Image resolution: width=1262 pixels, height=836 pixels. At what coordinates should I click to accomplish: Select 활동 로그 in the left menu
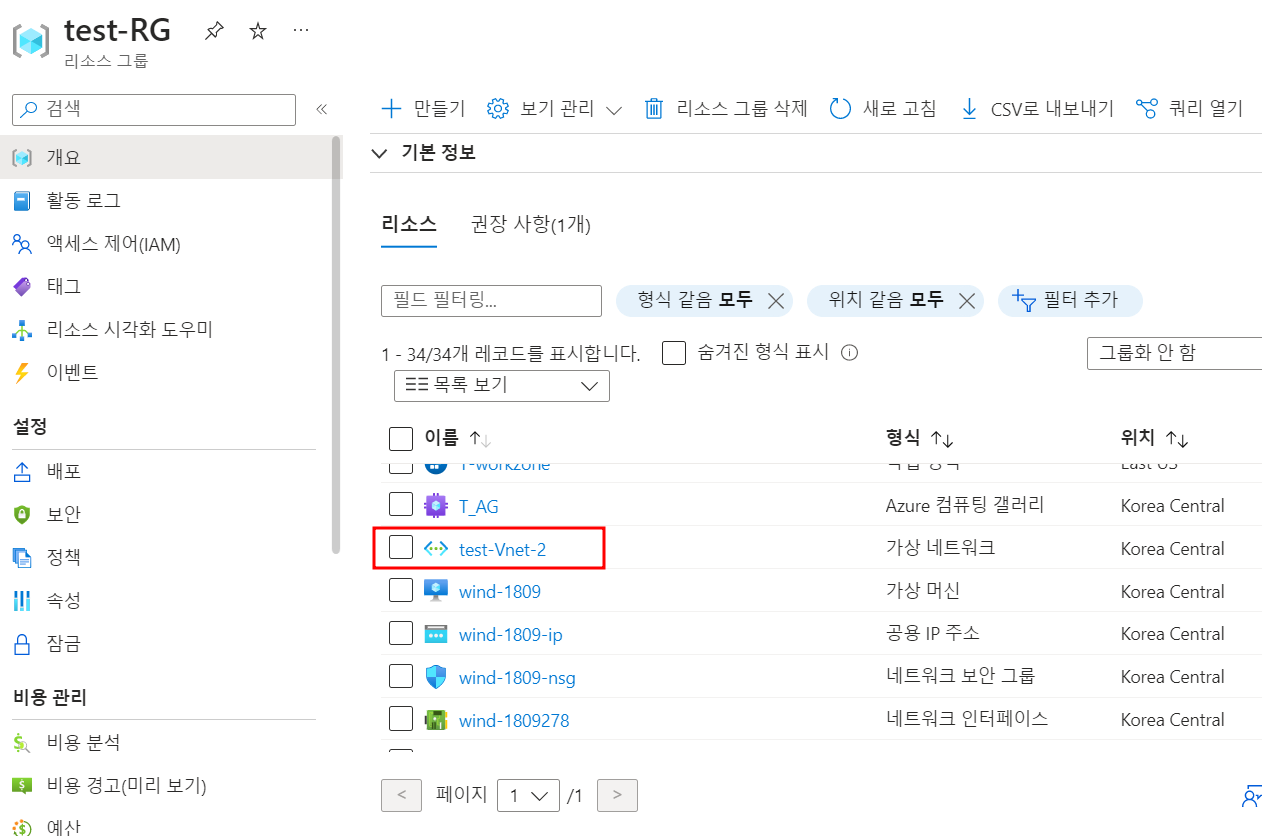pos(84,201)
